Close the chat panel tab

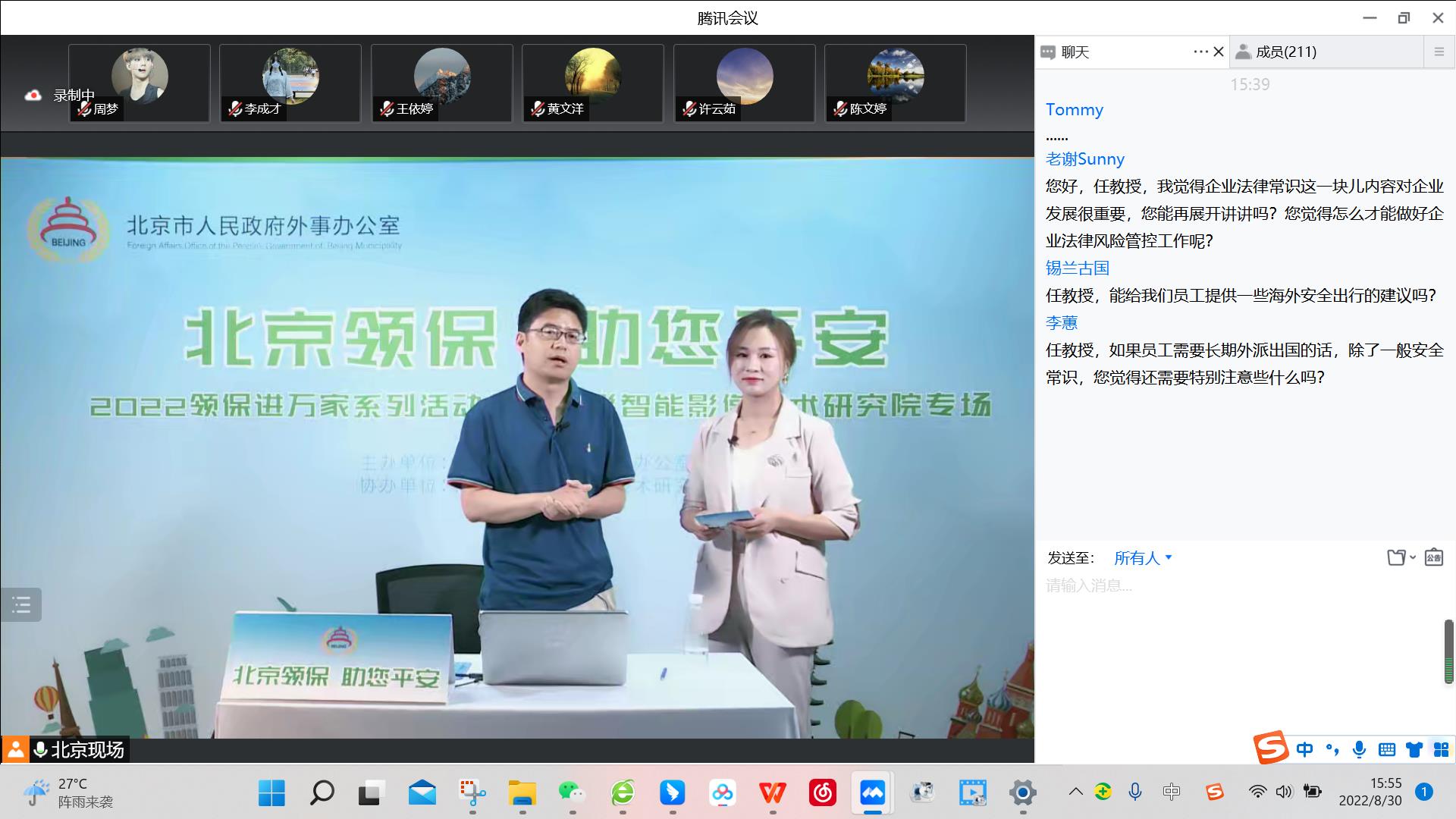coord(1219,52)
